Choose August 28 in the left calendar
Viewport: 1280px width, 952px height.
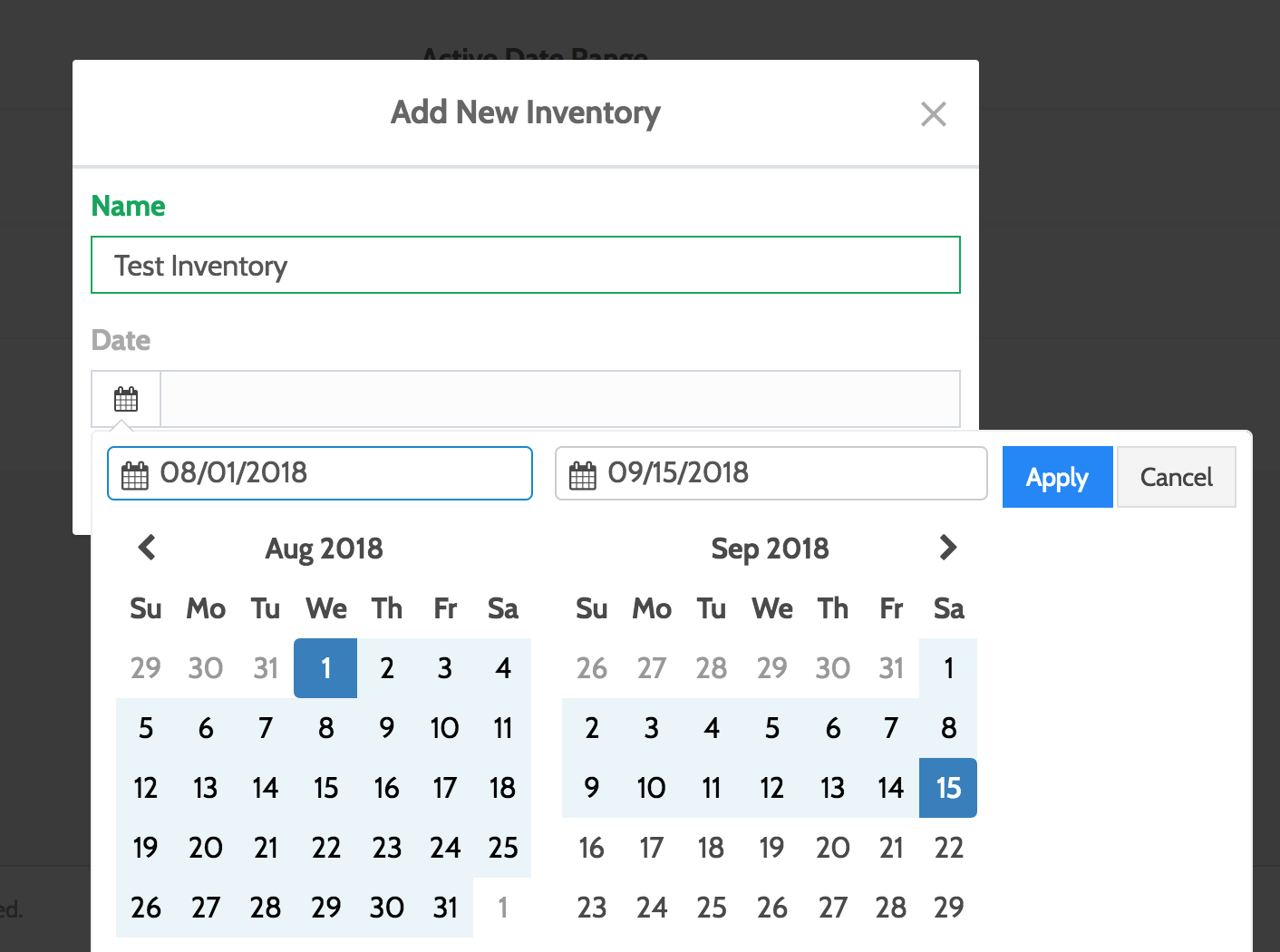tap(266, 908)
